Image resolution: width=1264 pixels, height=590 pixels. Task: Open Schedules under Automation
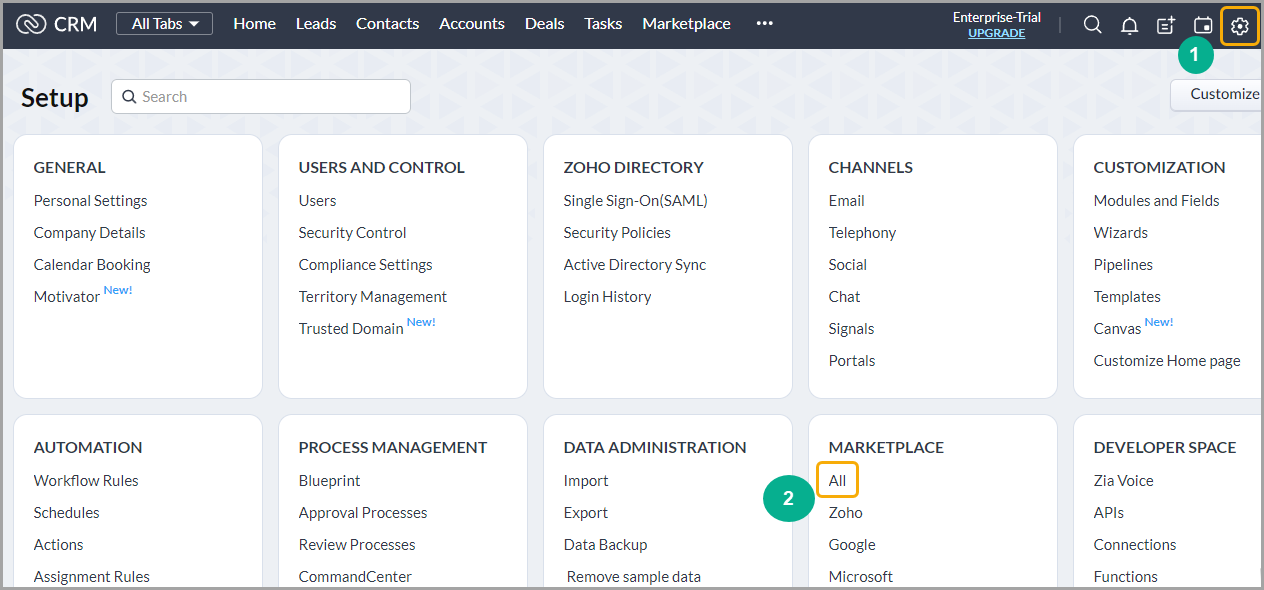click(x=66, y=513)
